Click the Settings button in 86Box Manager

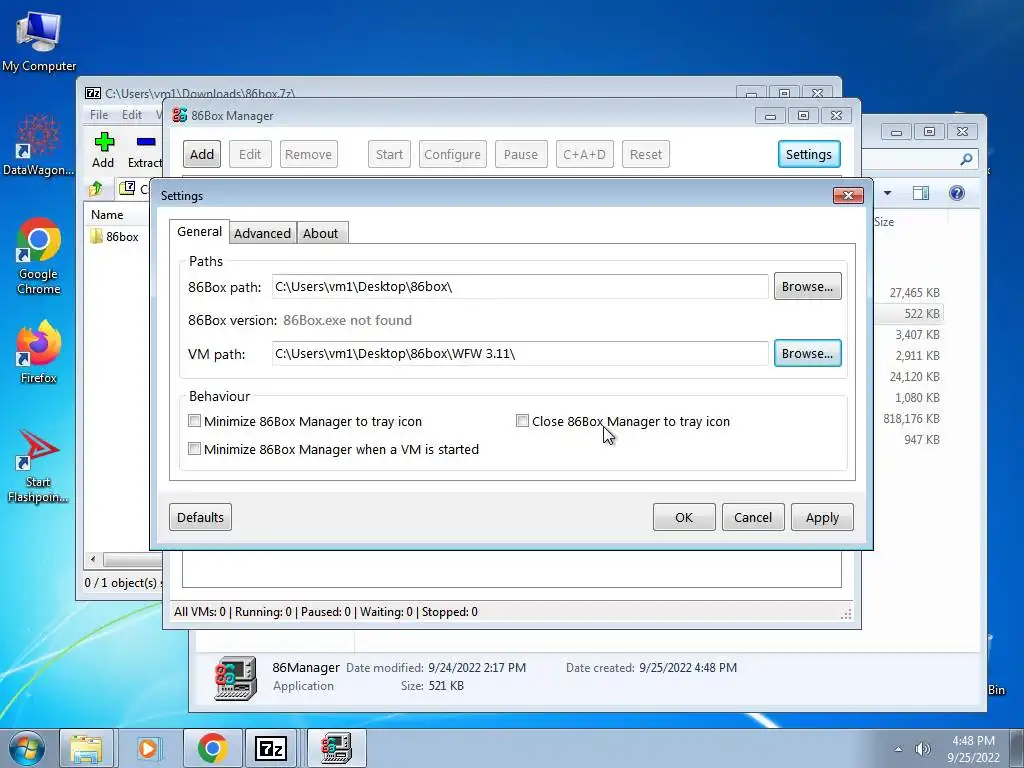pyautogui.click(x=808, y=154)
